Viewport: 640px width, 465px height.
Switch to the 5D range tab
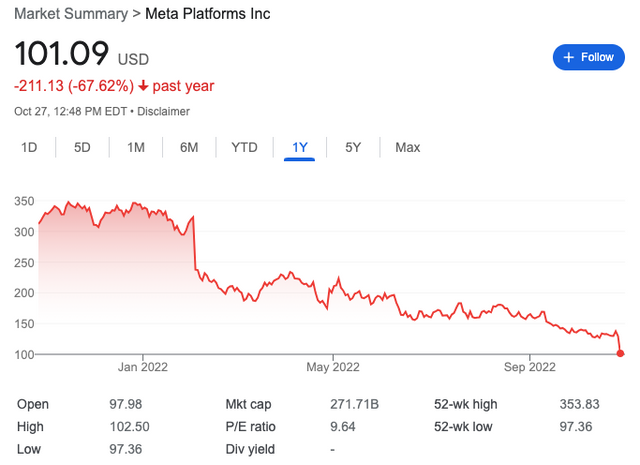pyautogui.click(x=82, y=148)
